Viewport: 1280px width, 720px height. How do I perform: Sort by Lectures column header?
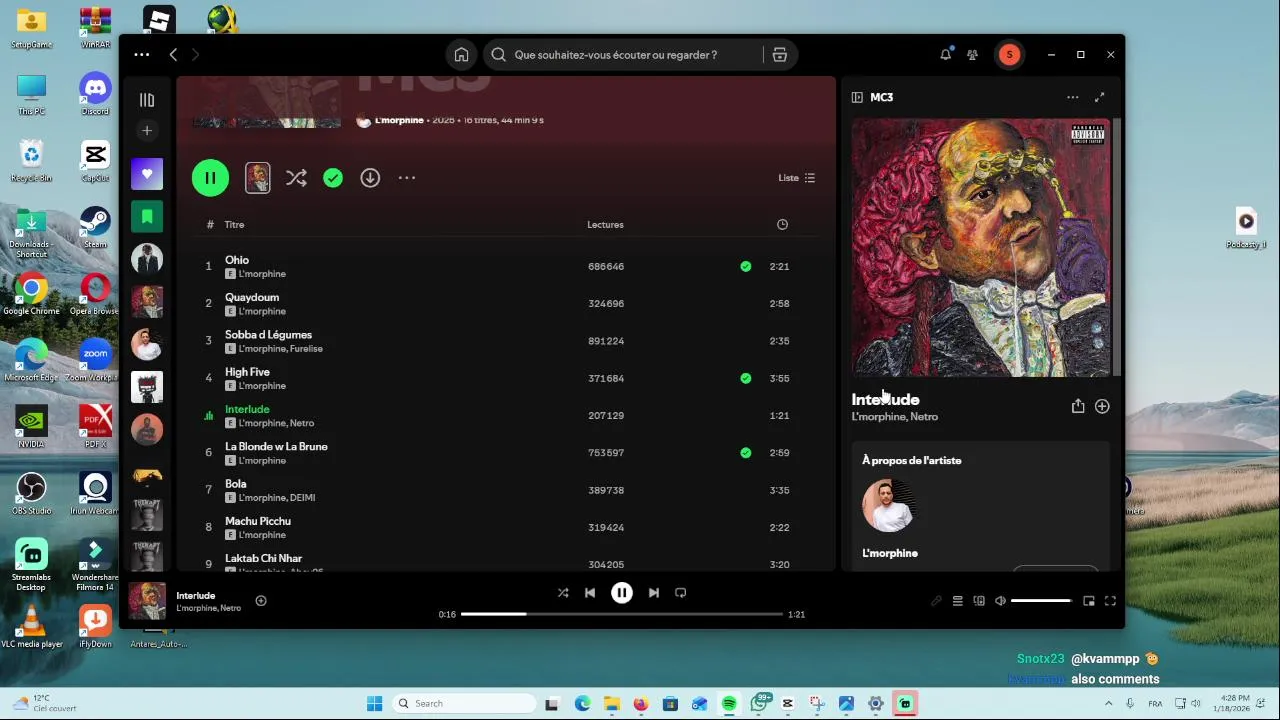point(605,225)
